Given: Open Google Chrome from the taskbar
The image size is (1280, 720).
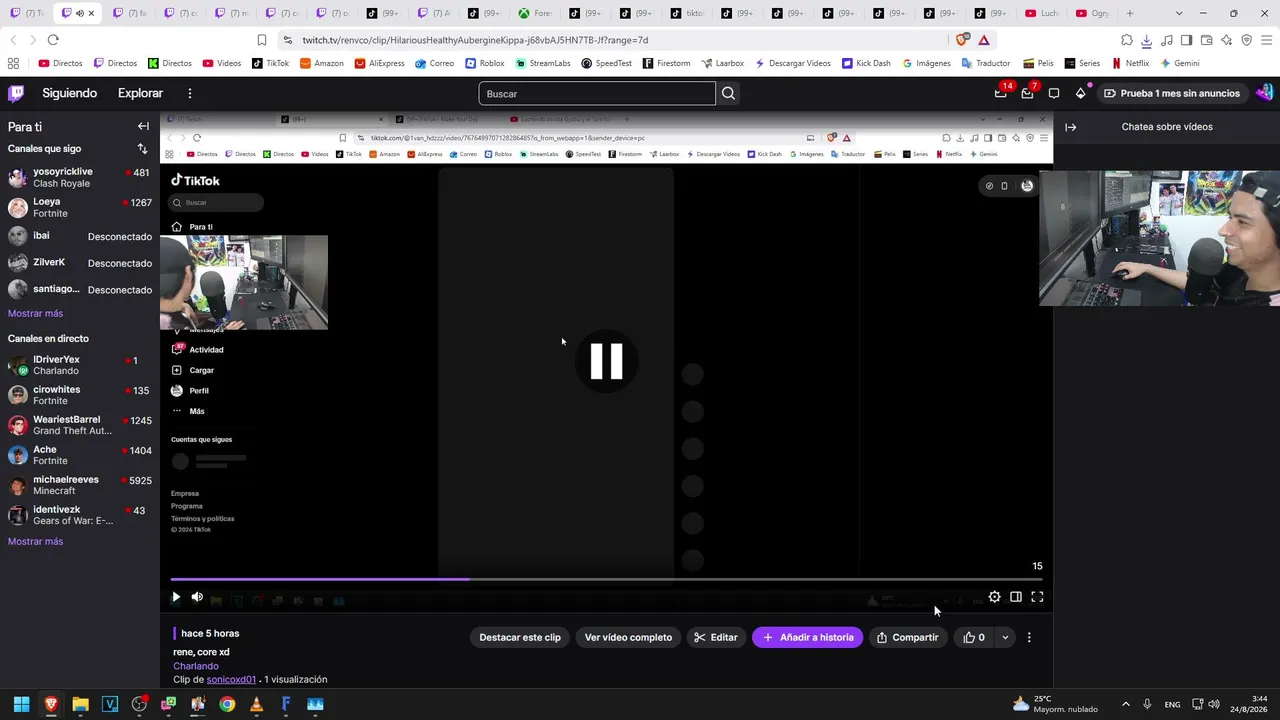Looking at the screenshot, I should [x=227, y=704].
